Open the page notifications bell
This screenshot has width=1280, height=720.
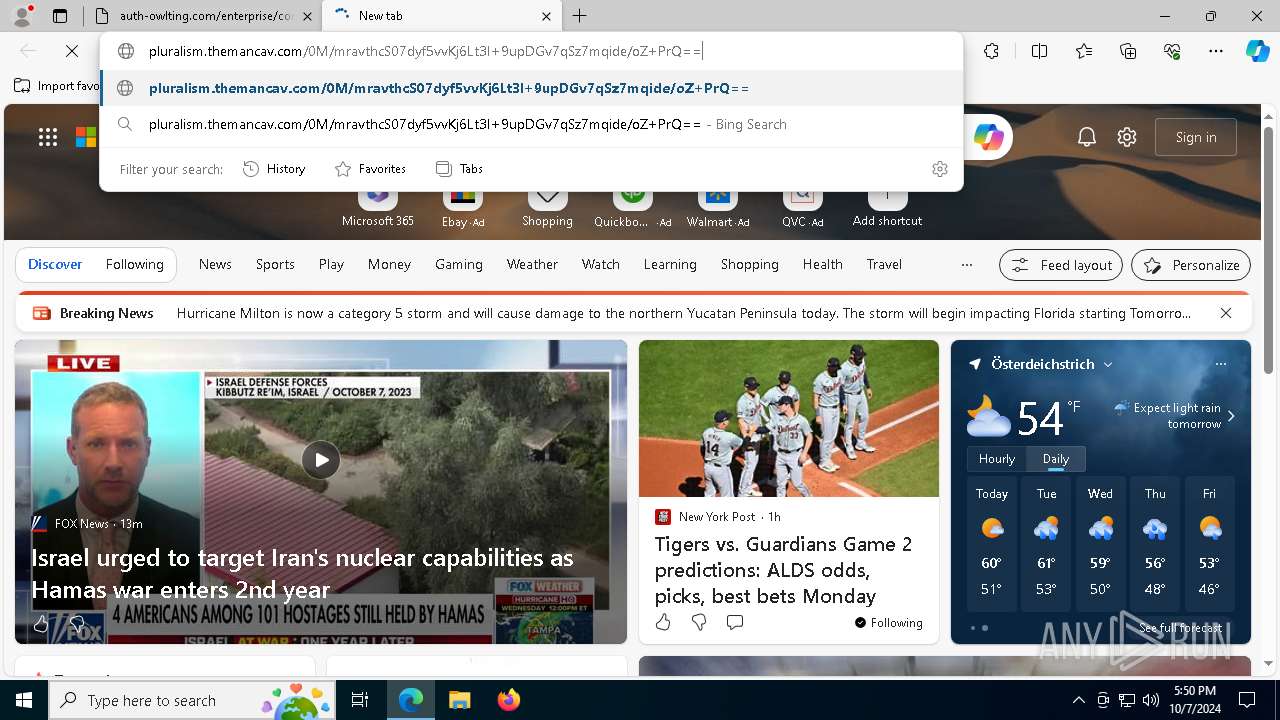click(1087, 137)
